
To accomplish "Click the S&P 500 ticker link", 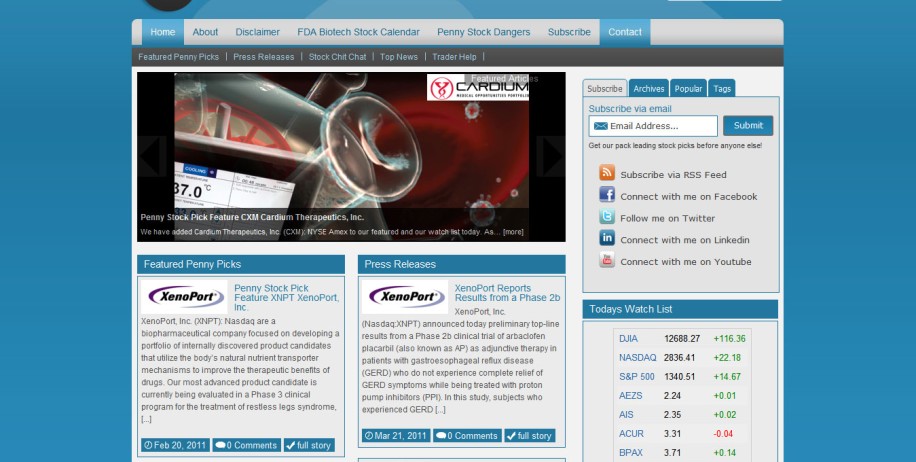I will [x=637, y=377].
